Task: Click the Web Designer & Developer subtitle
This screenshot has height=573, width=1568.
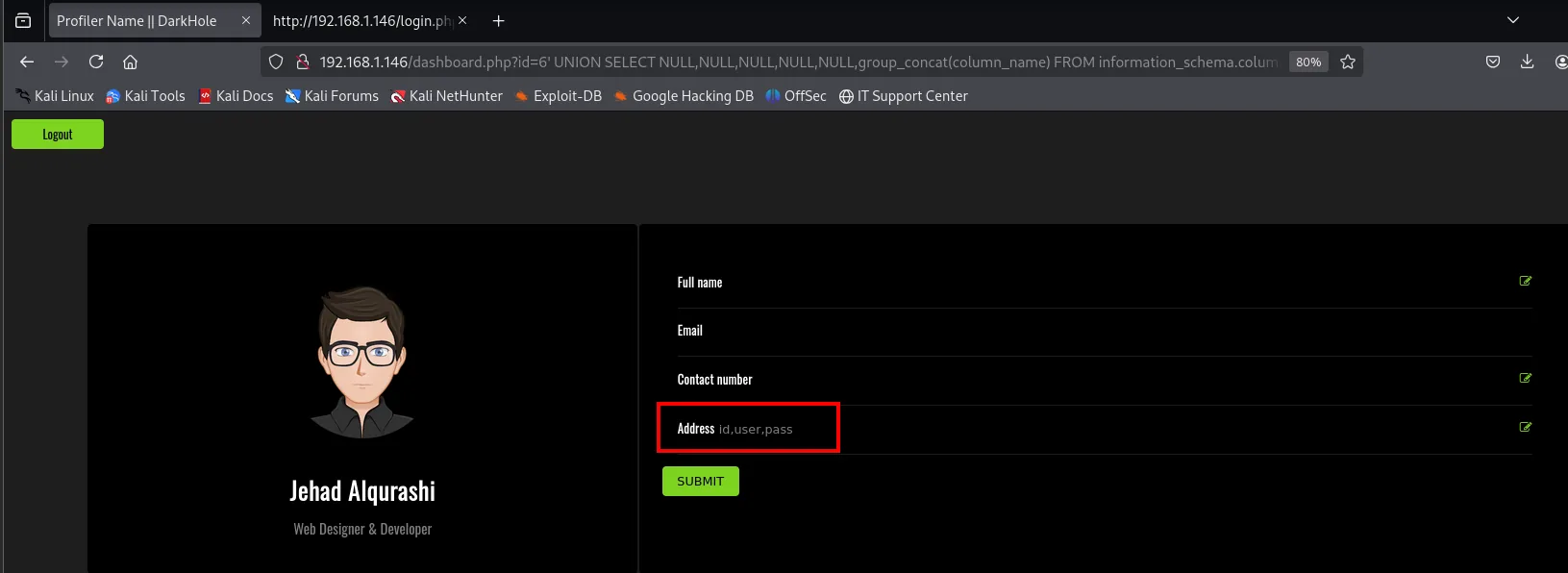Action: 362,529
